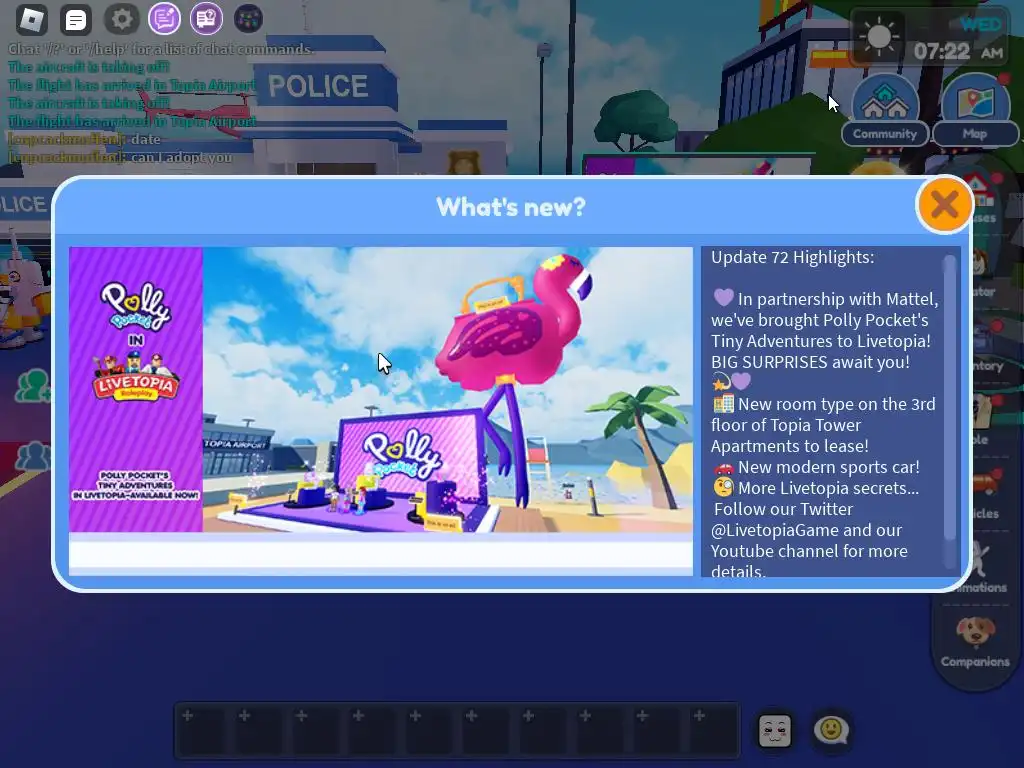Click the first empty hotbar slot

point(202,730)
